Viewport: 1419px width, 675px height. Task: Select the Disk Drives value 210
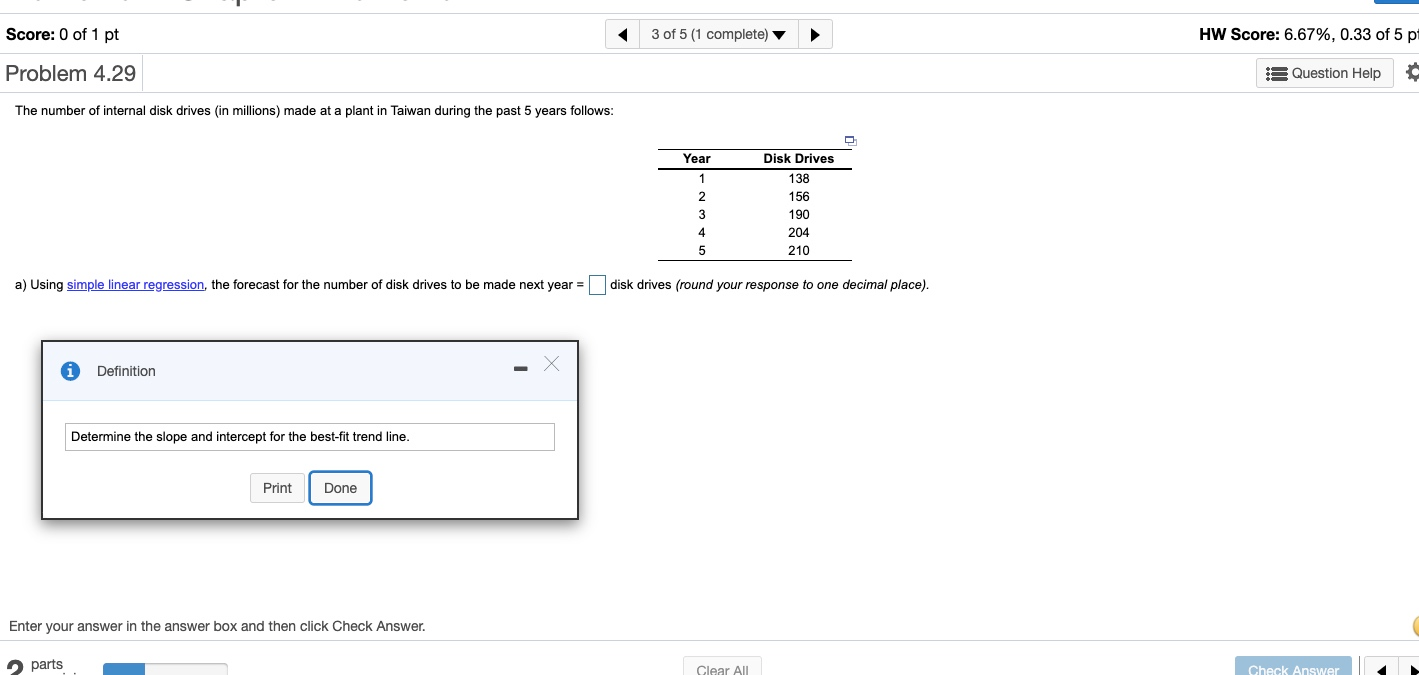point(799,251)
